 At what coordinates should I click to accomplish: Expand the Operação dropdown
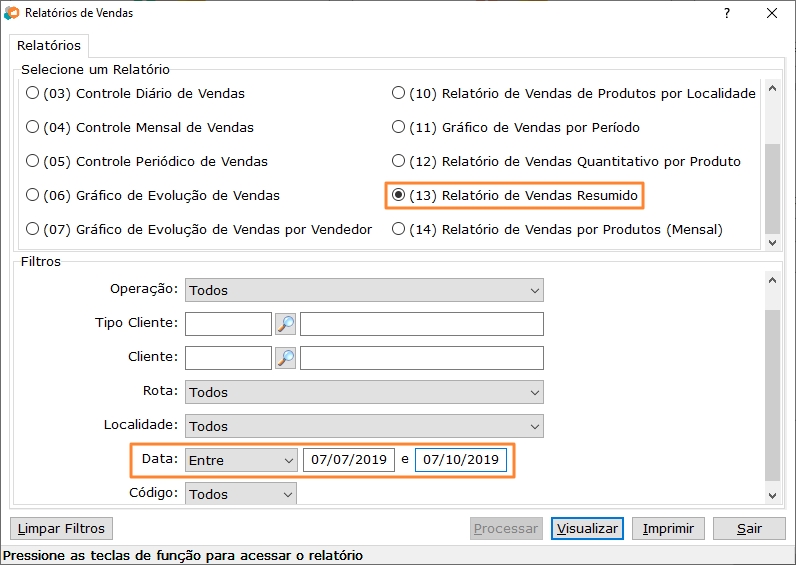tap(364, 290)
